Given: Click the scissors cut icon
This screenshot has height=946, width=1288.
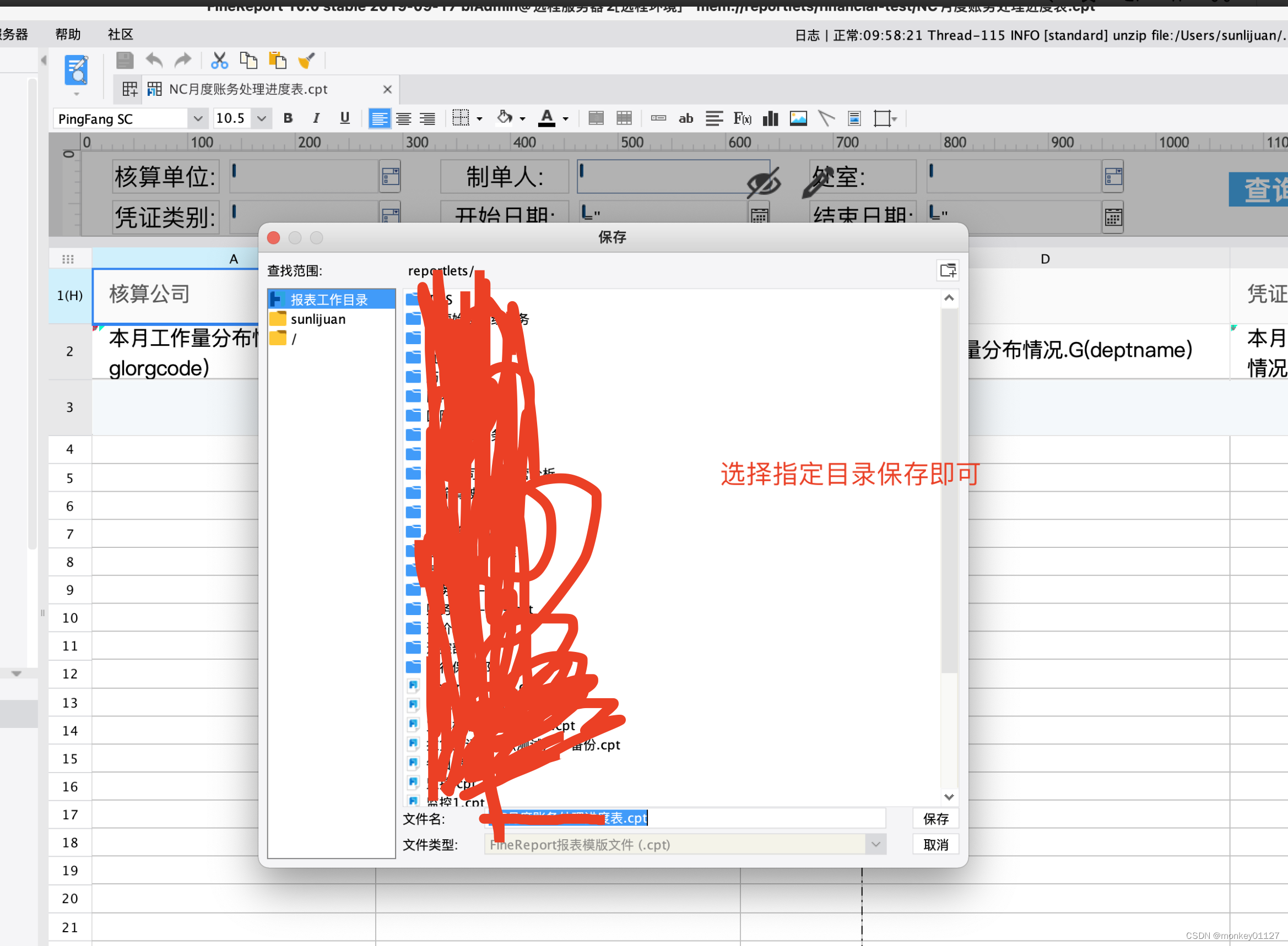Looking at the screenshot, I should [219, 60].
